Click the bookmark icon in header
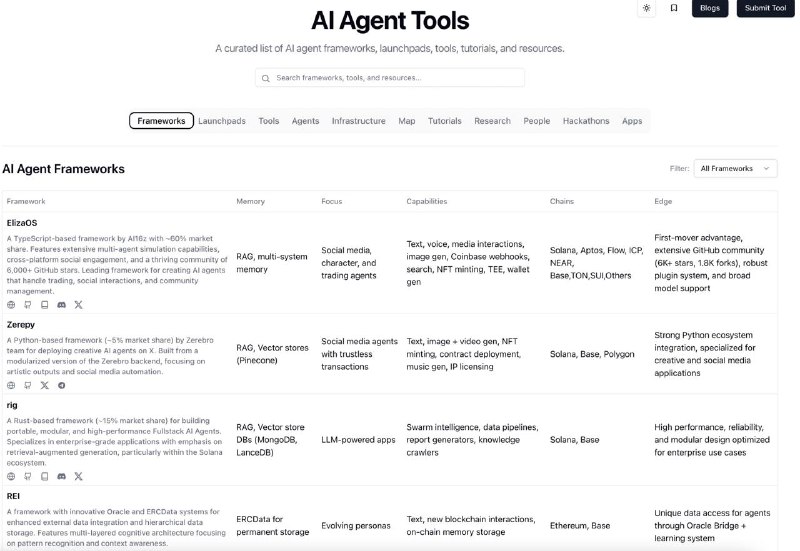The height and width of the screenshot is (551, 800). tap(674, 8)
